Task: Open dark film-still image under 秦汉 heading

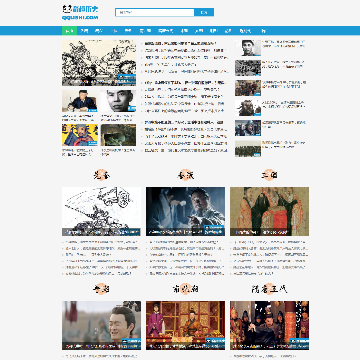Action: (185, 211)
